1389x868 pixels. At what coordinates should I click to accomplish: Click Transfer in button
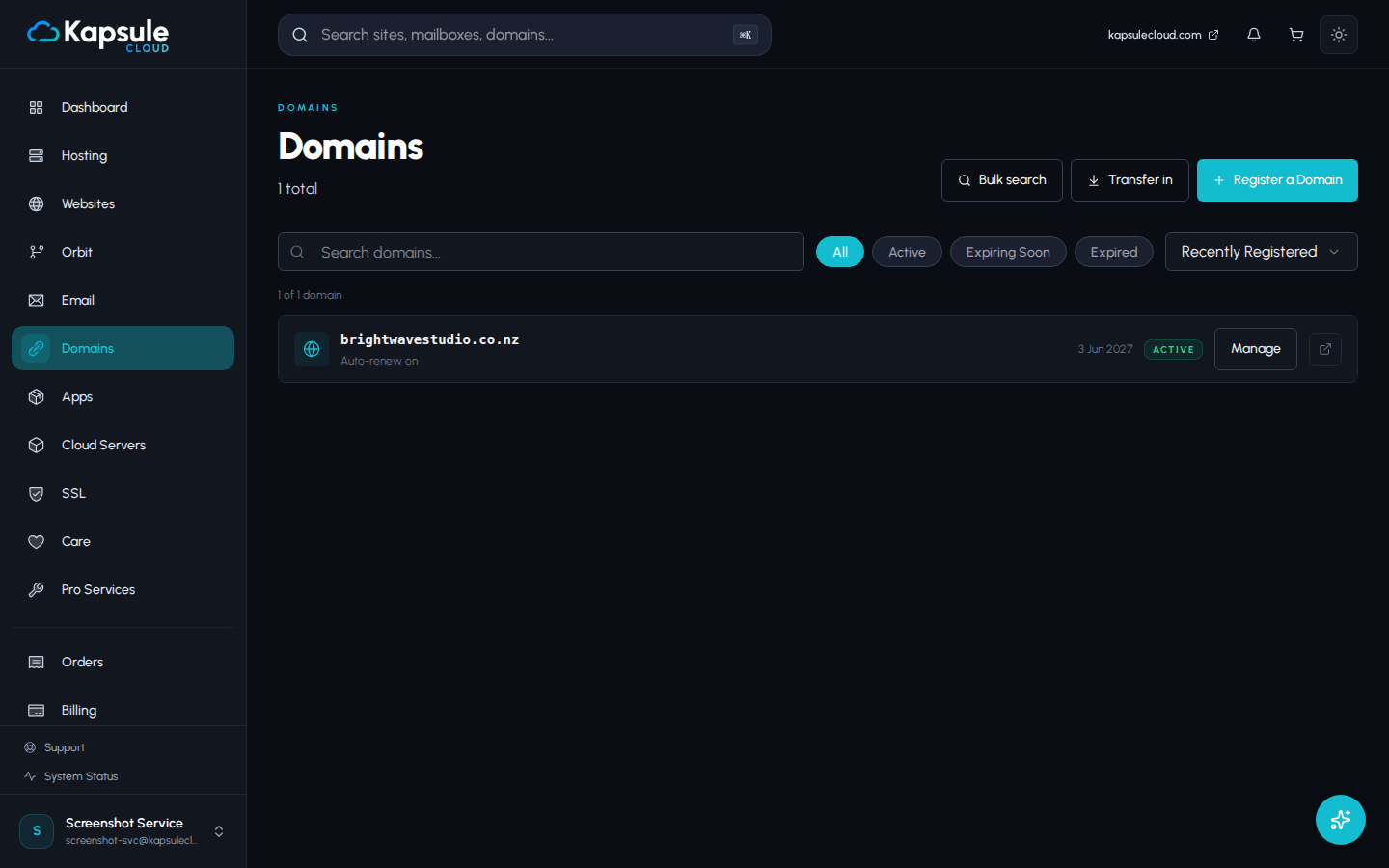tap(1130, 180)
